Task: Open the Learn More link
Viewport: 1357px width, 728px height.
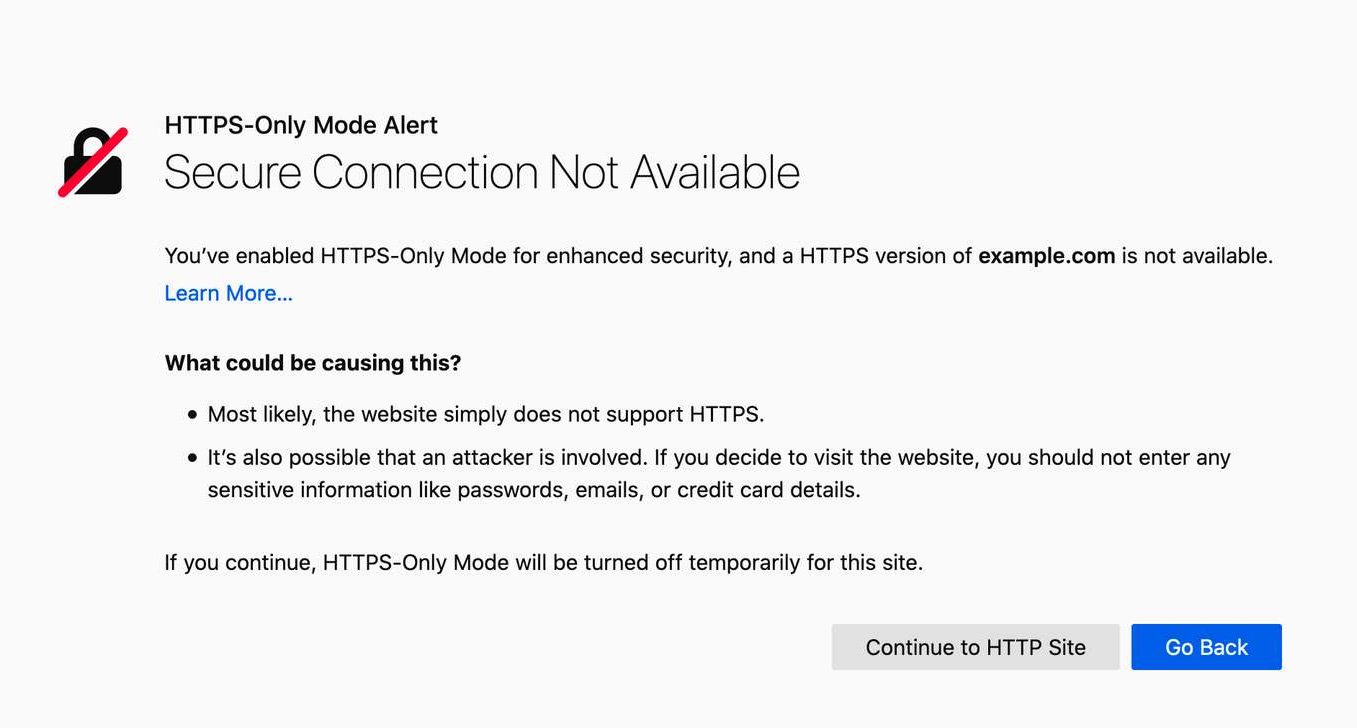Action: click(x=228, y=293)
